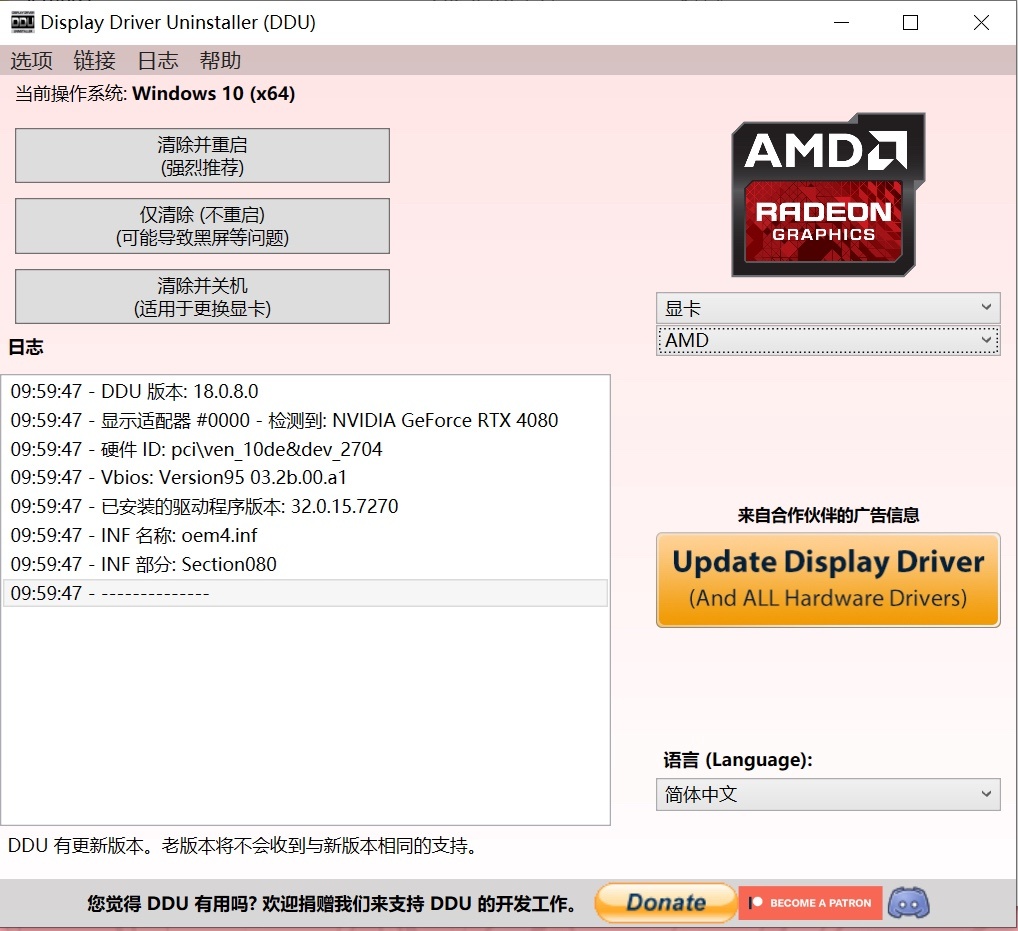Select the highlighted dashed separator log line
The width and height of the screenshot is (1018, 931).
tap(305, 593)
